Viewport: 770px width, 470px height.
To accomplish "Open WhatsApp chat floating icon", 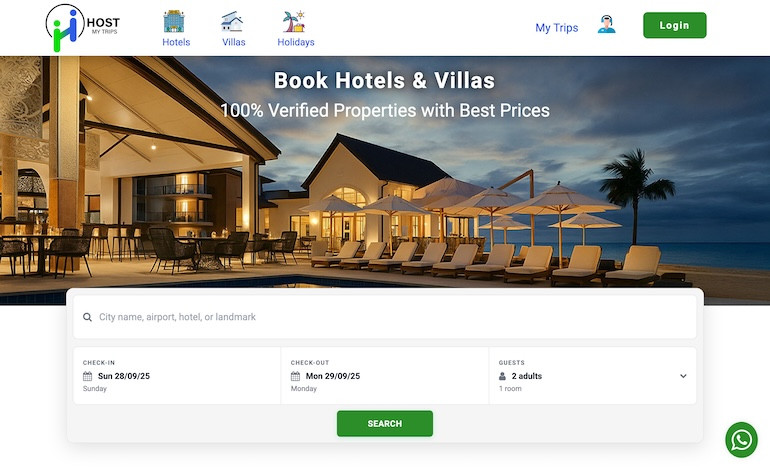I will (741, 440).
